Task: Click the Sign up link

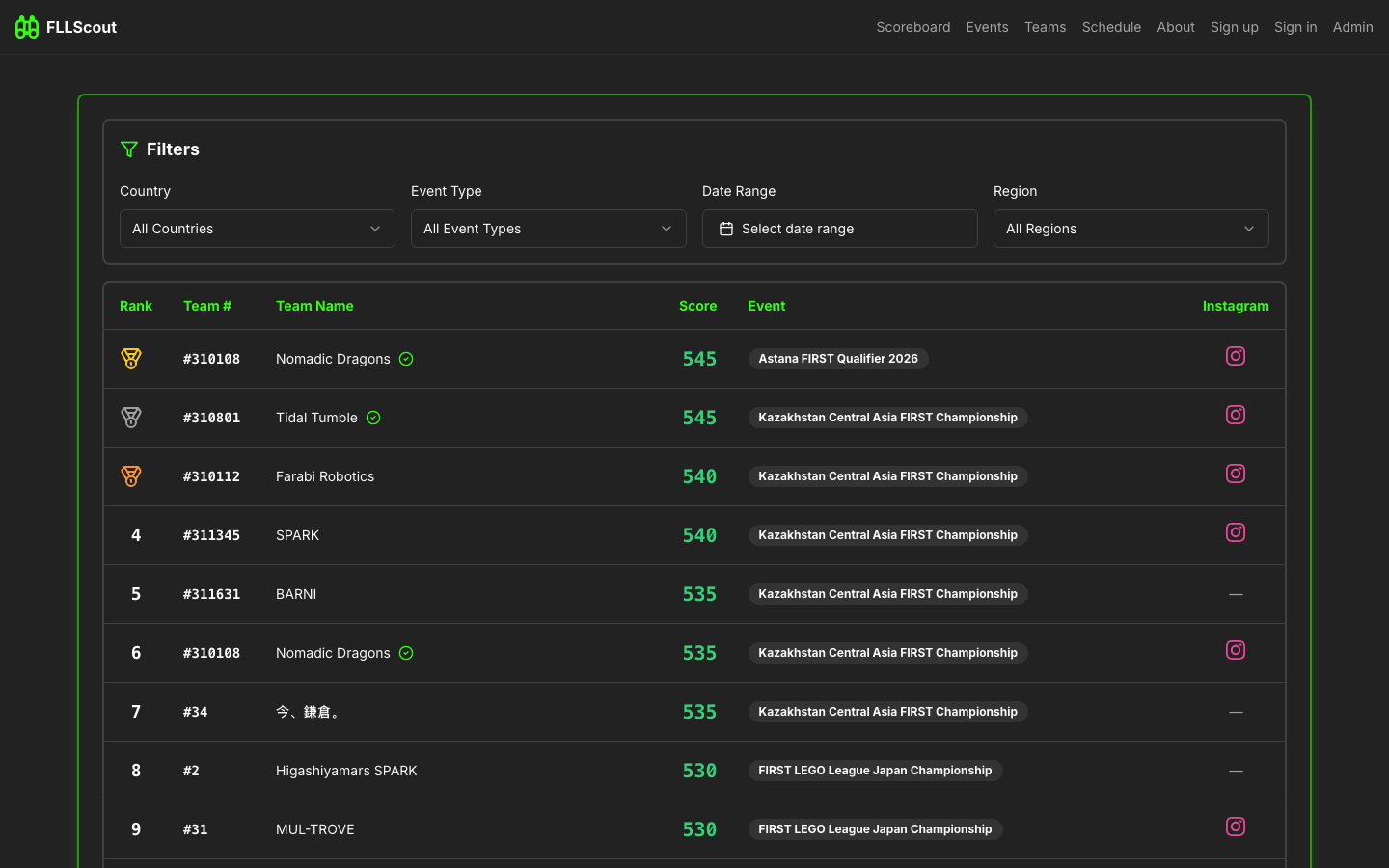Action: point(1234,27)
